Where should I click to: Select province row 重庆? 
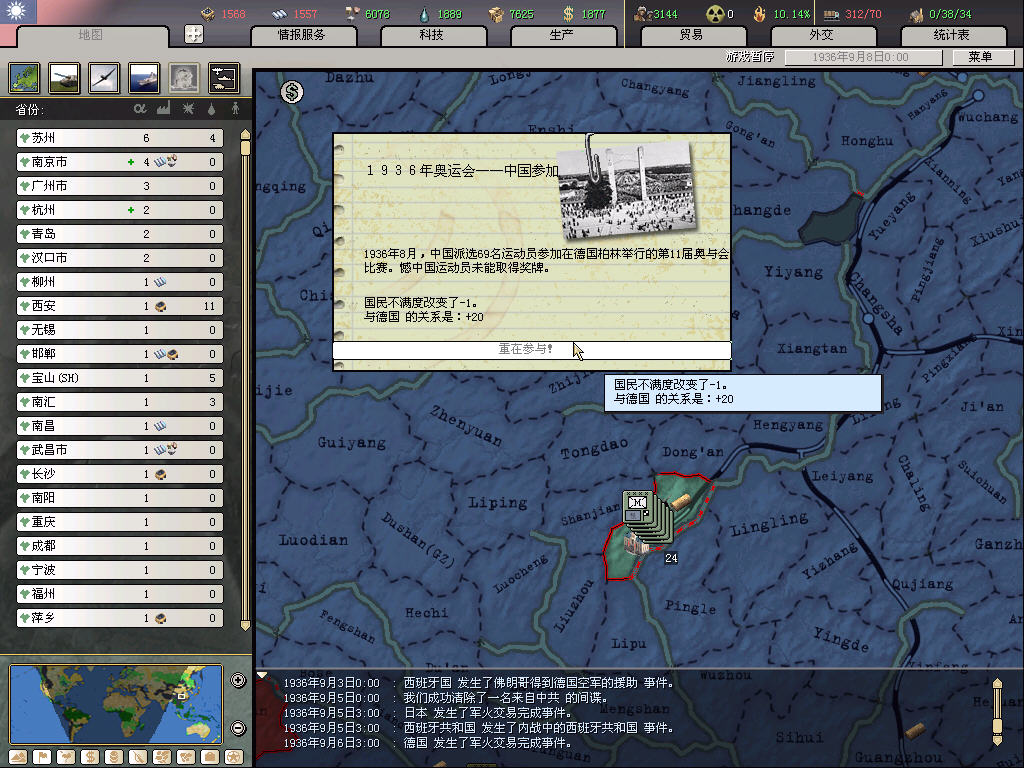(x=120, y=522)
